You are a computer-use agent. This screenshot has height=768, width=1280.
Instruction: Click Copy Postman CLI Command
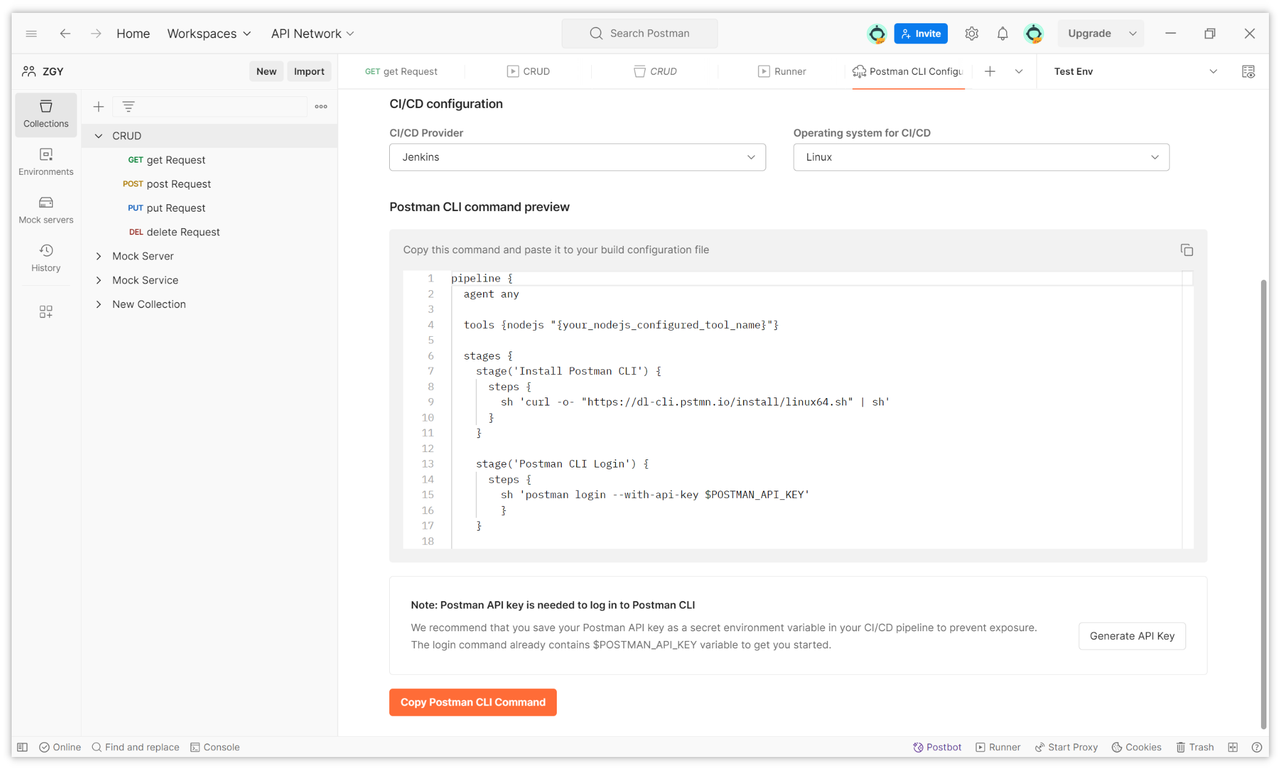[473, 702]
